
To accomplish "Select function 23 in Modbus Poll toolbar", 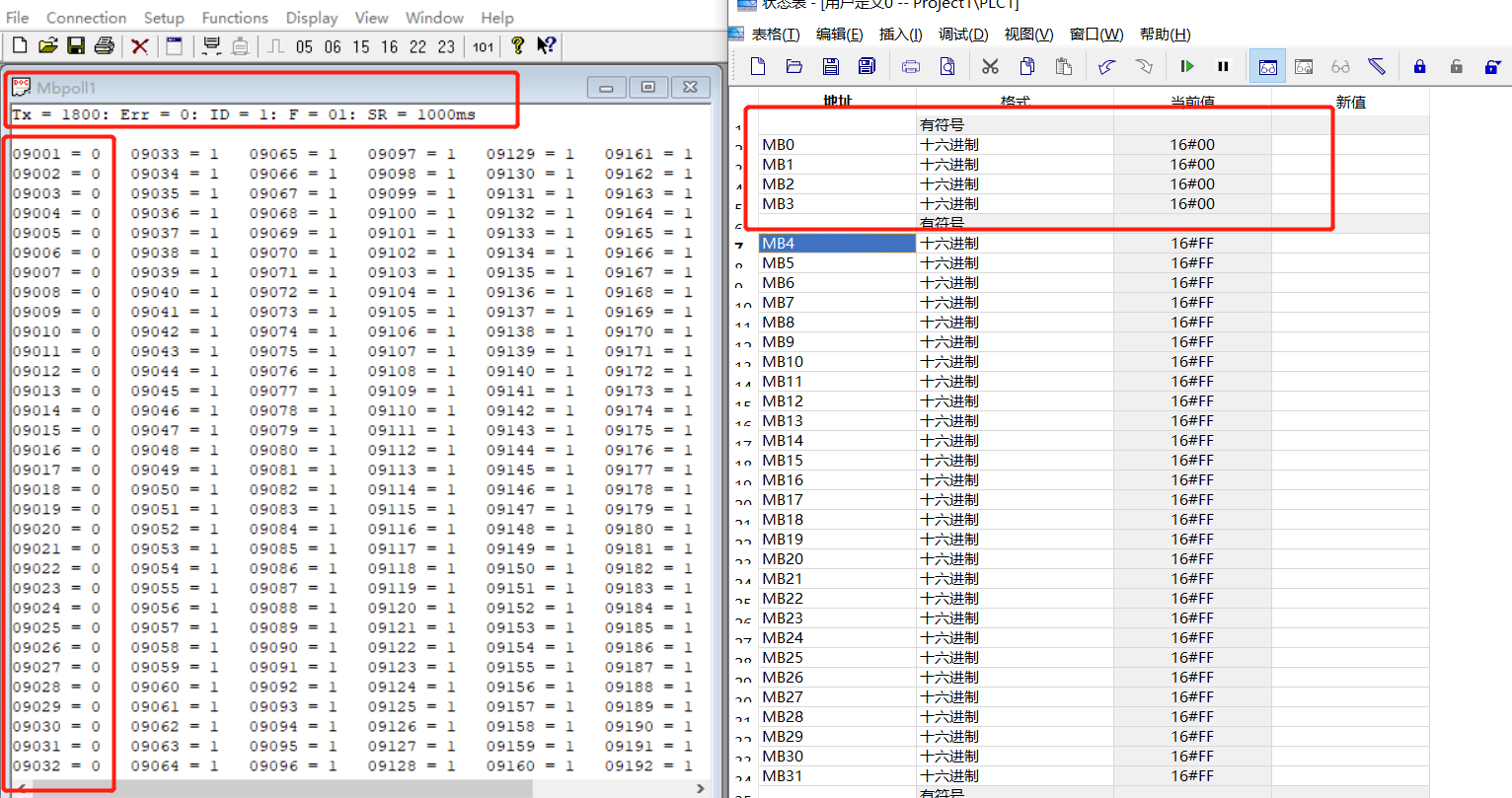I will 446,46.
